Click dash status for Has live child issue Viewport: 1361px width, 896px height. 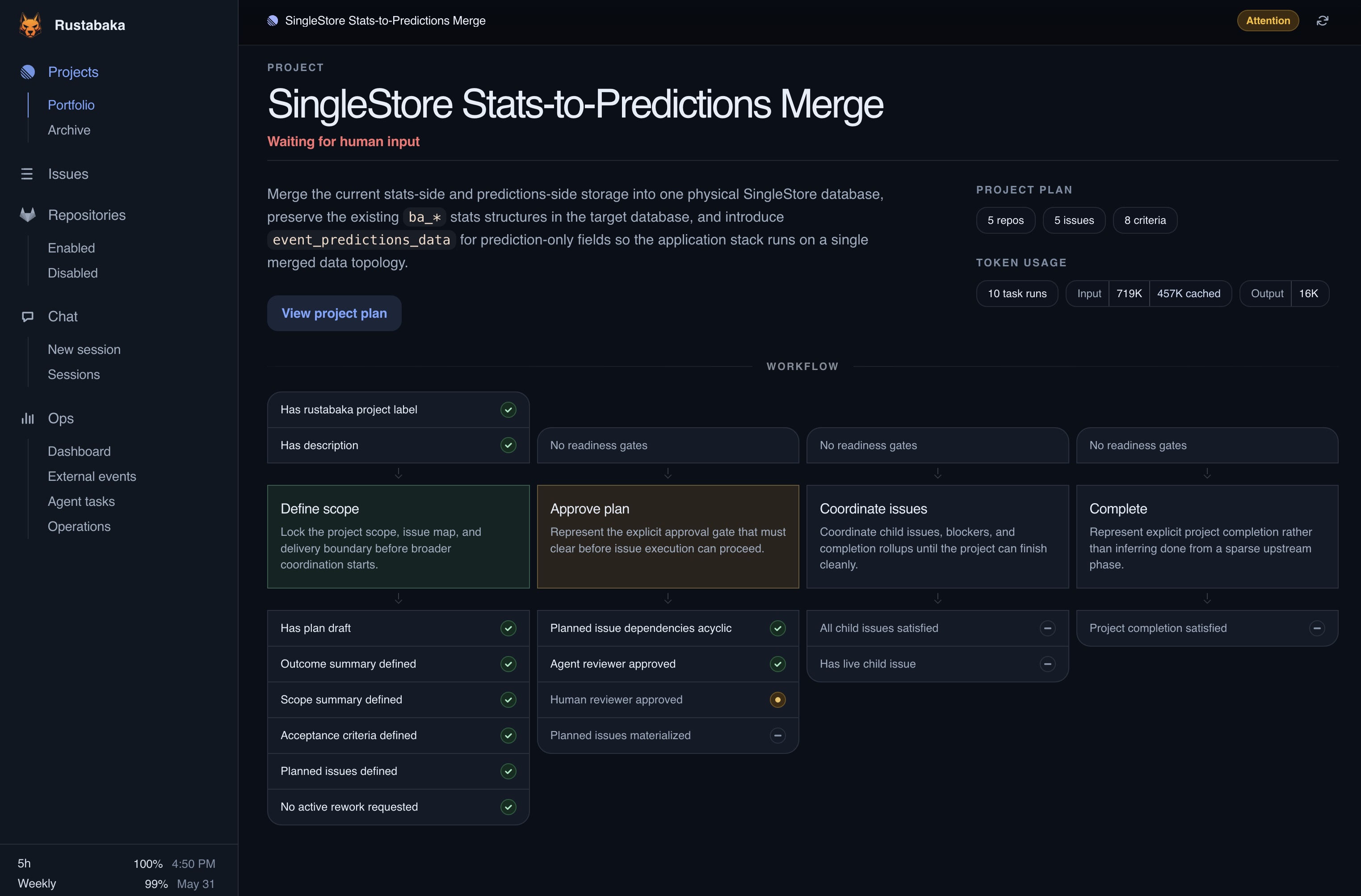coord(1048,664)
